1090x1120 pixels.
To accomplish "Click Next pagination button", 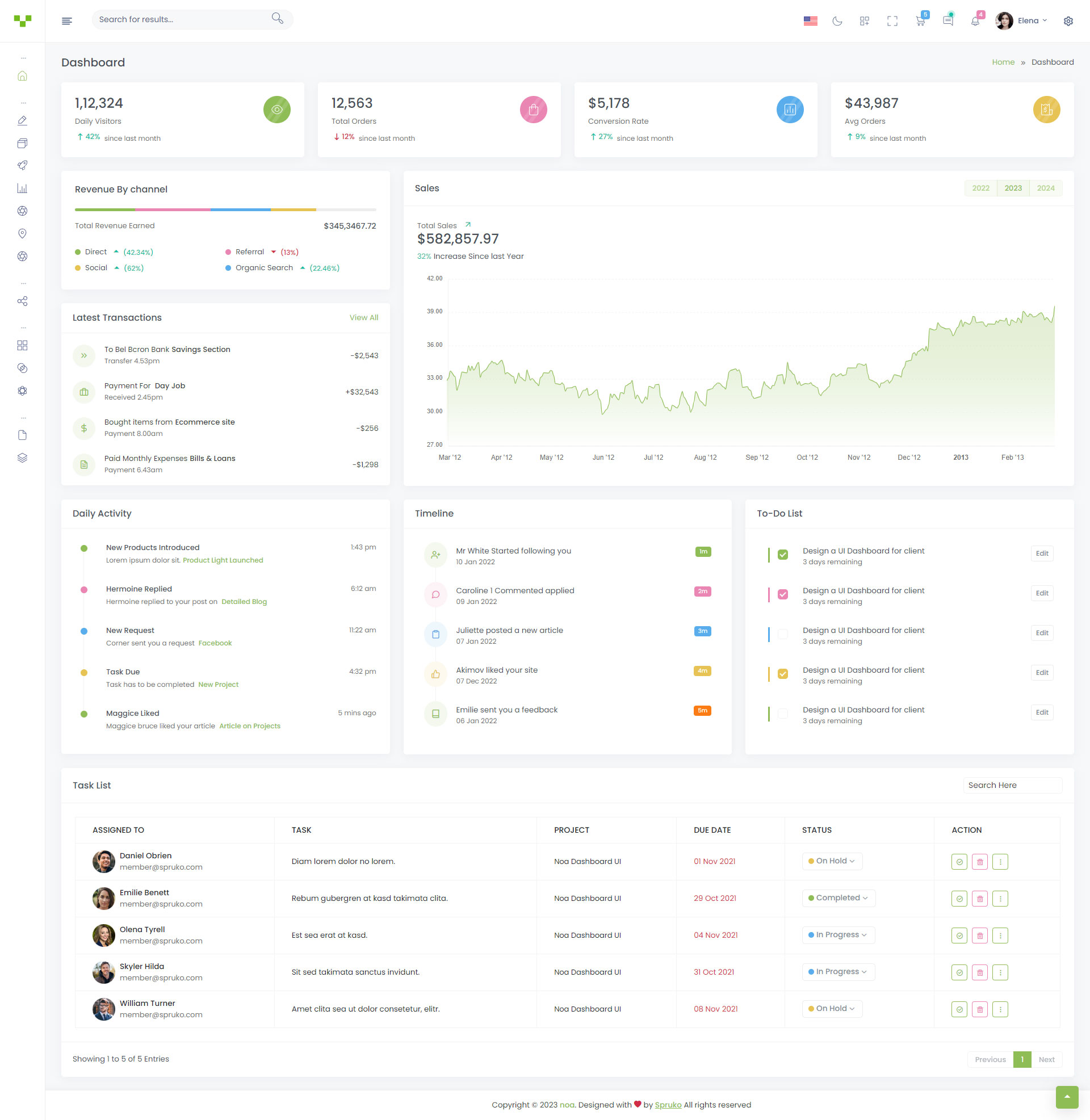I will [x=1046, y=1059].
